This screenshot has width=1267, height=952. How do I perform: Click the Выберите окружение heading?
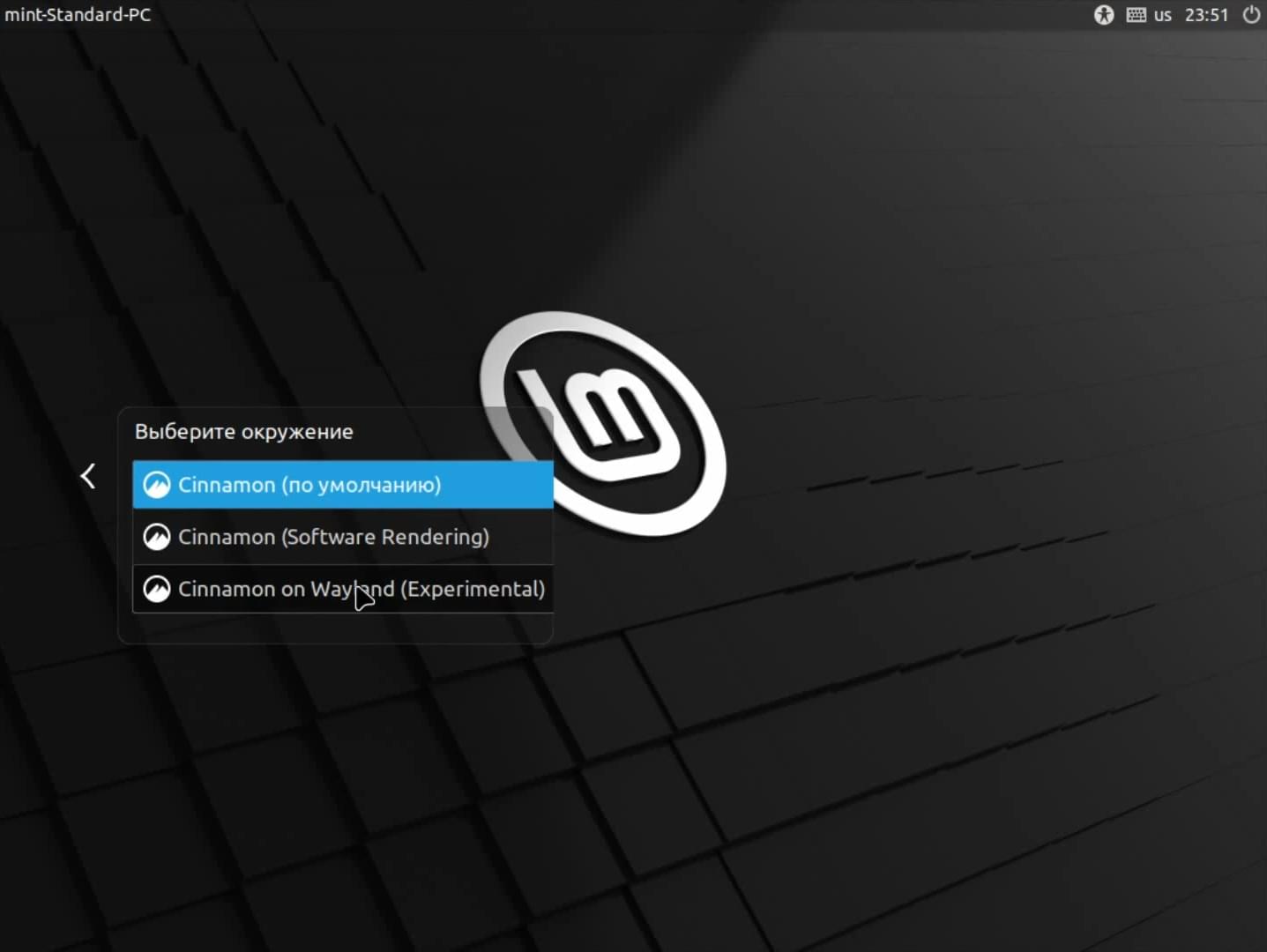(244, 432)
